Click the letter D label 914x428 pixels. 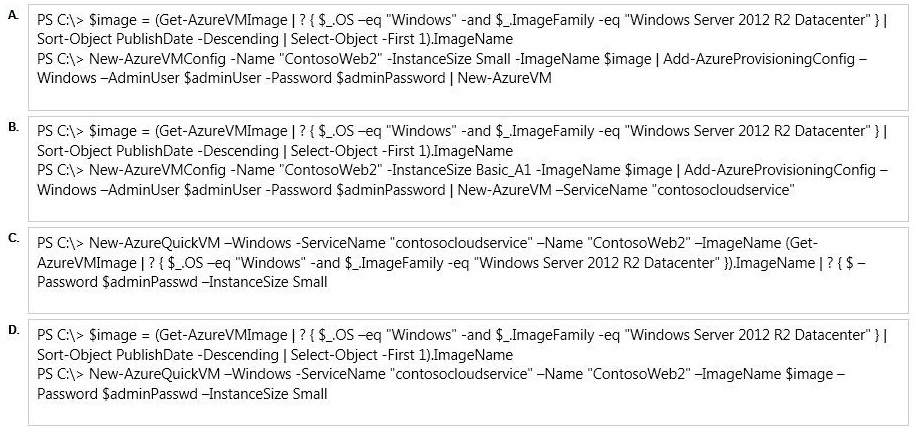13,330
